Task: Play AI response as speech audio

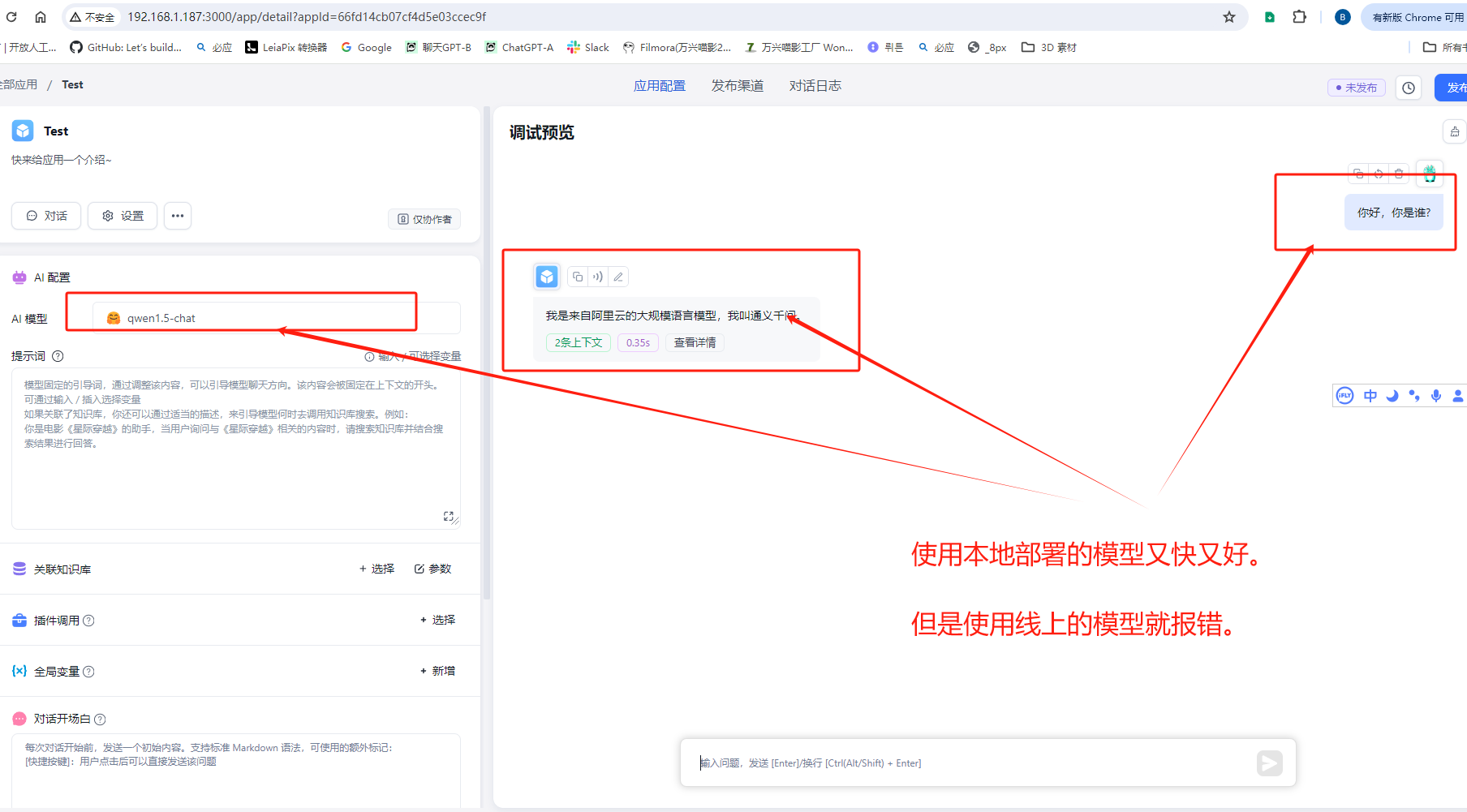Action: [x=598, y=277]
